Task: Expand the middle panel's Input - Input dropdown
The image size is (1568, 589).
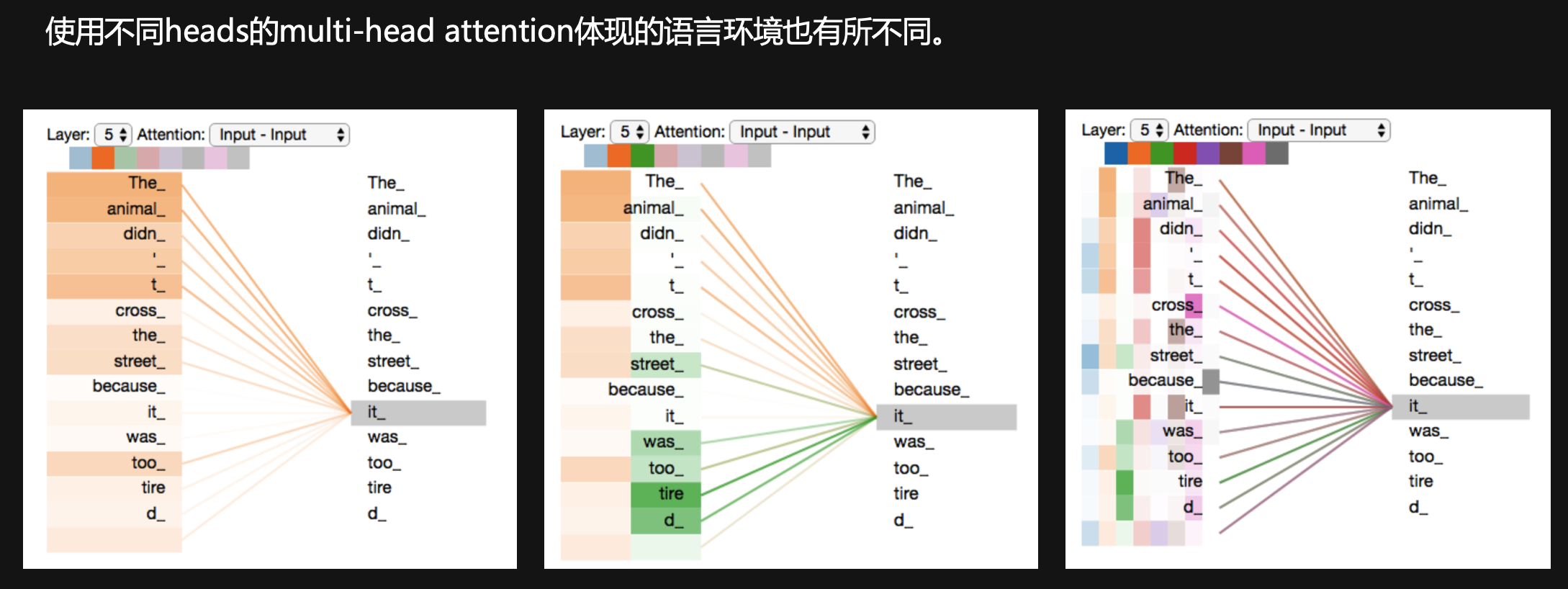Action: click(x=802, y=132)
